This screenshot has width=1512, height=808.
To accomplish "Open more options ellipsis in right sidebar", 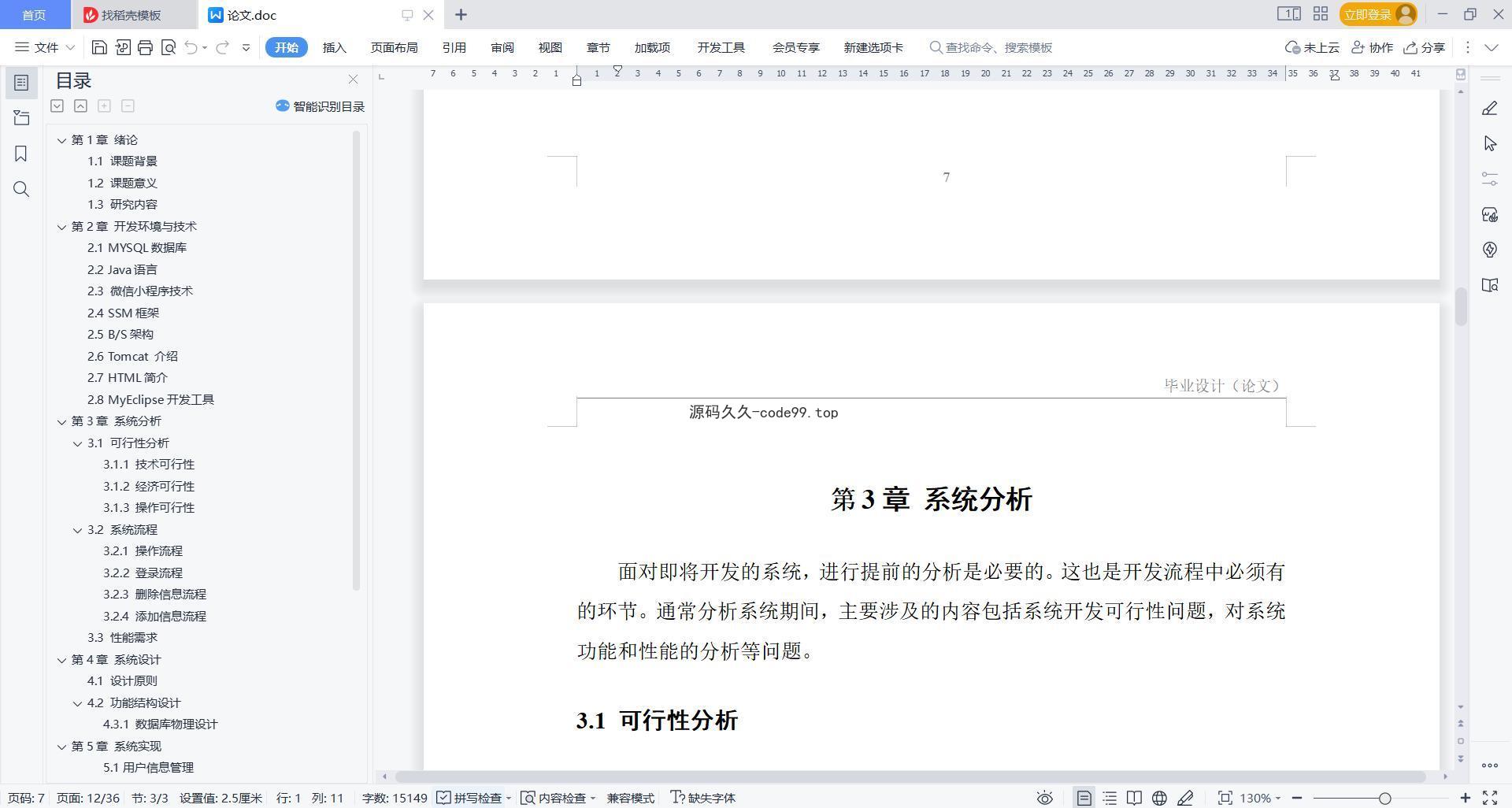I will pos(1489,765).
